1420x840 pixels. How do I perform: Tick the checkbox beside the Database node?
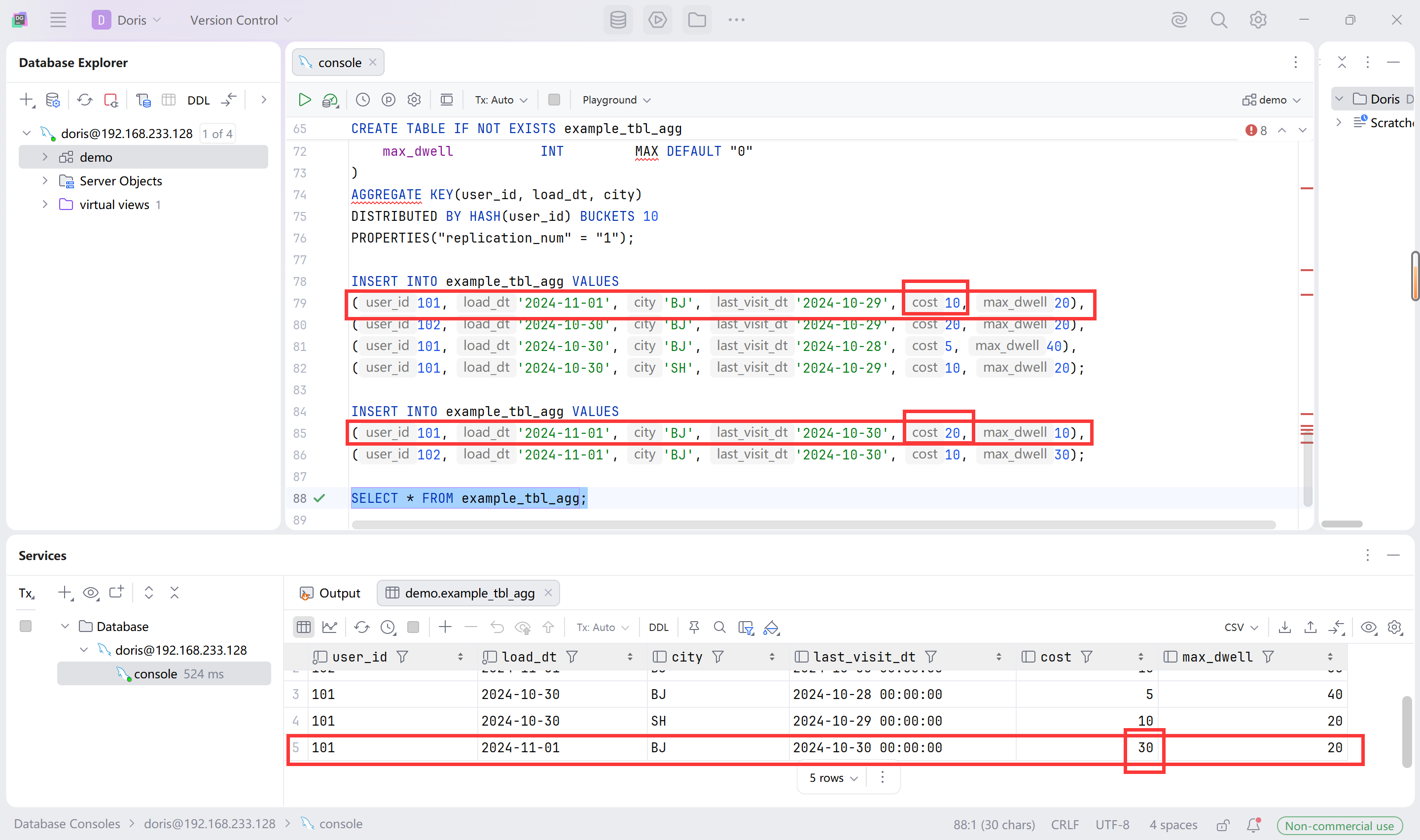click(26, 626)
